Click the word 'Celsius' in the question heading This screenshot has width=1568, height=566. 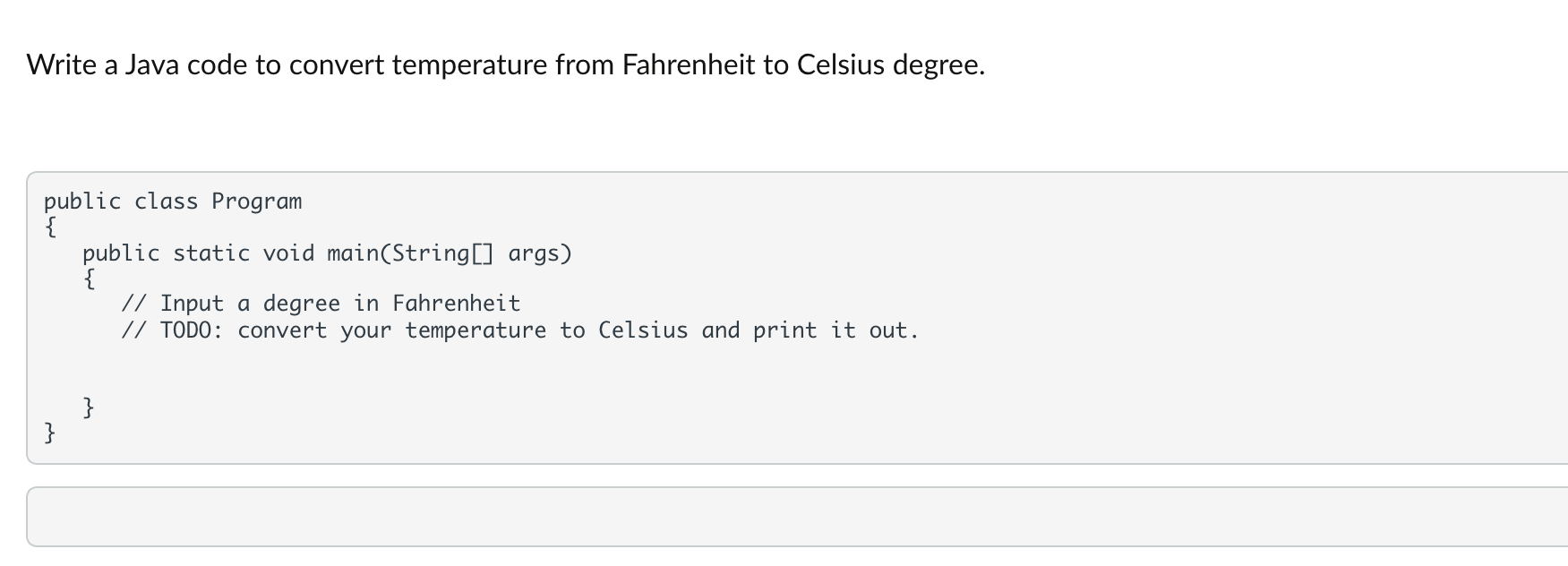[840, 65]
